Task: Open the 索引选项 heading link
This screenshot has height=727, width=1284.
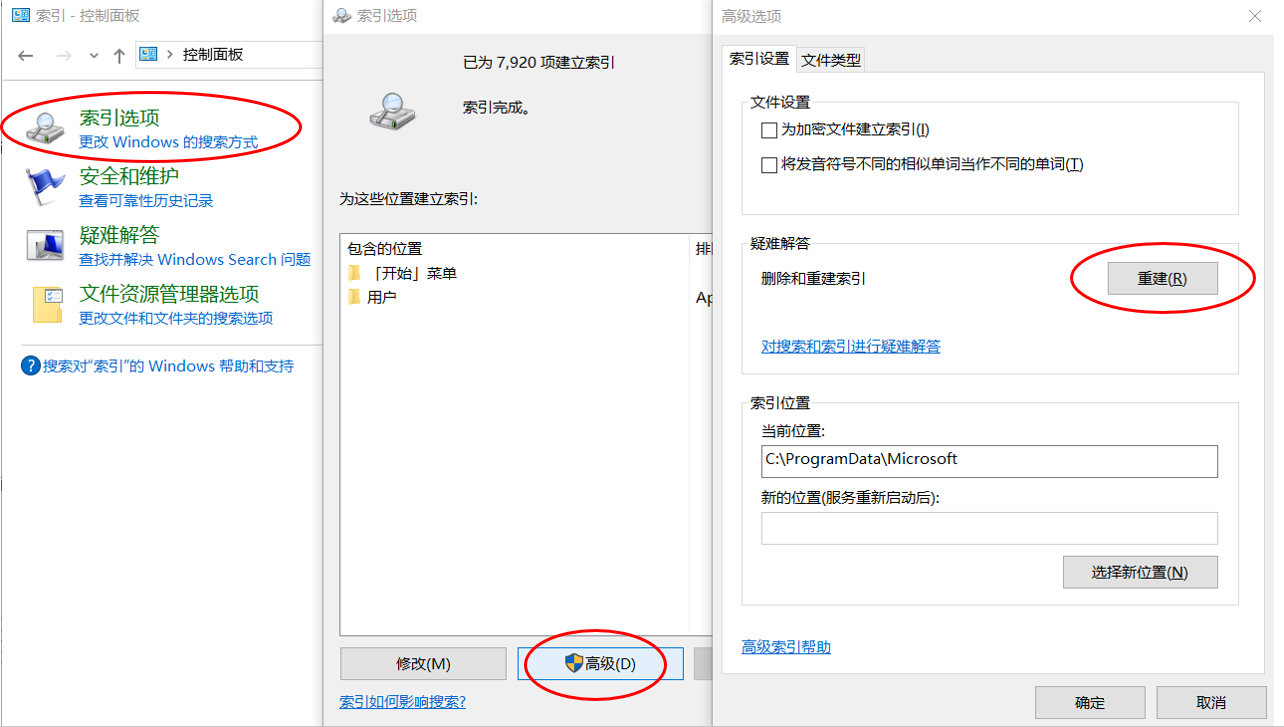Action: [119, 118]
